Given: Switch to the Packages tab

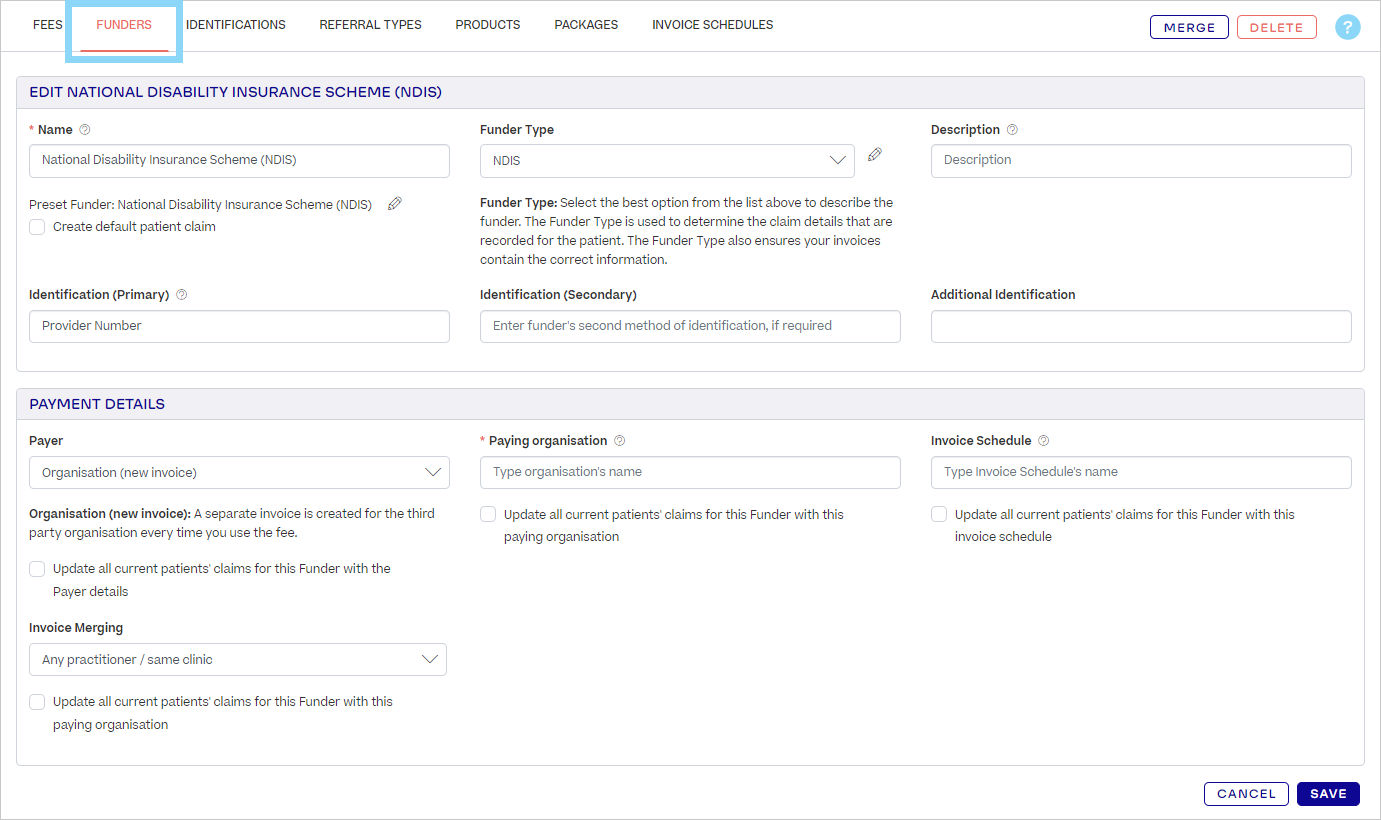Looking at the screenshot, I should 586,25.
